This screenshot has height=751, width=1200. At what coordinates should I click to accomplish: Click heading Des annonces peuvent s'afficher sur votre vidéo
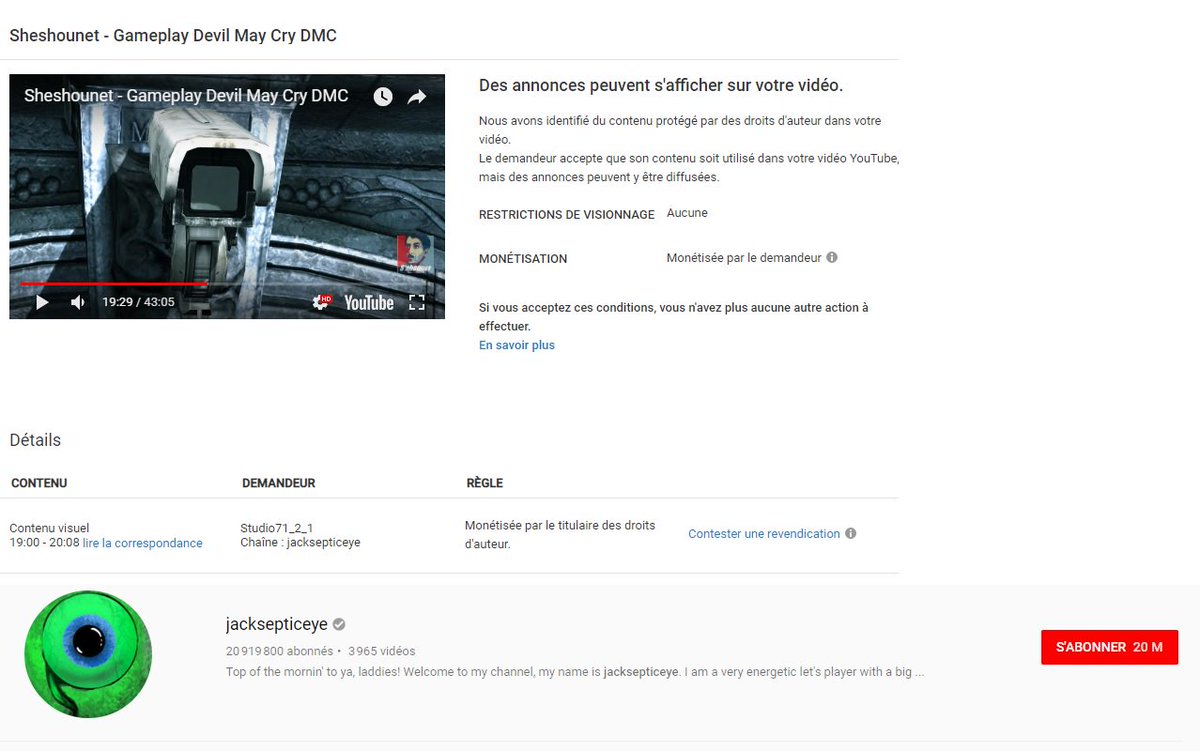click(661, 85)
